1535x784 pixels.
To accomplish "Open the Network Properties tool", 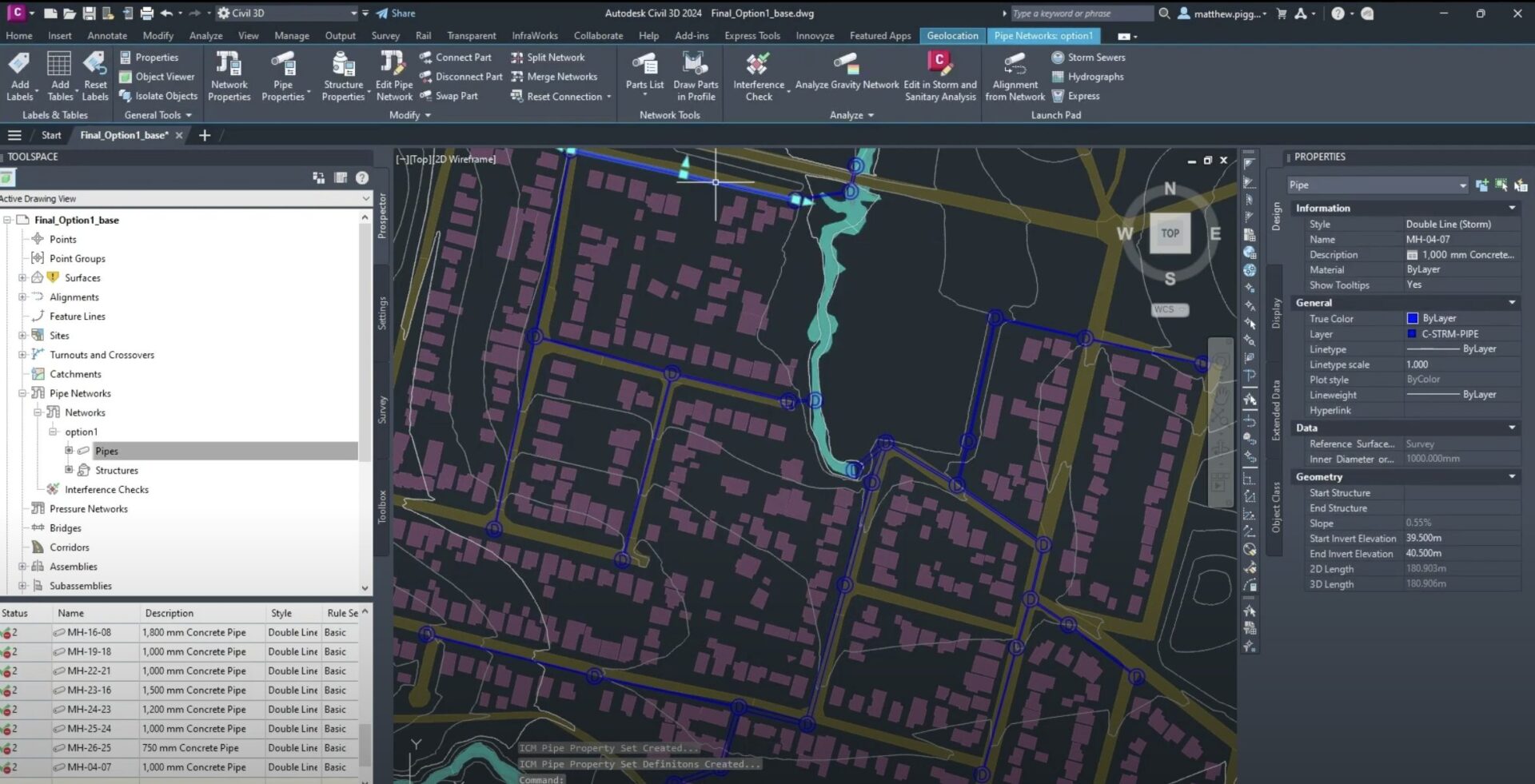I will tap(229, 75).
